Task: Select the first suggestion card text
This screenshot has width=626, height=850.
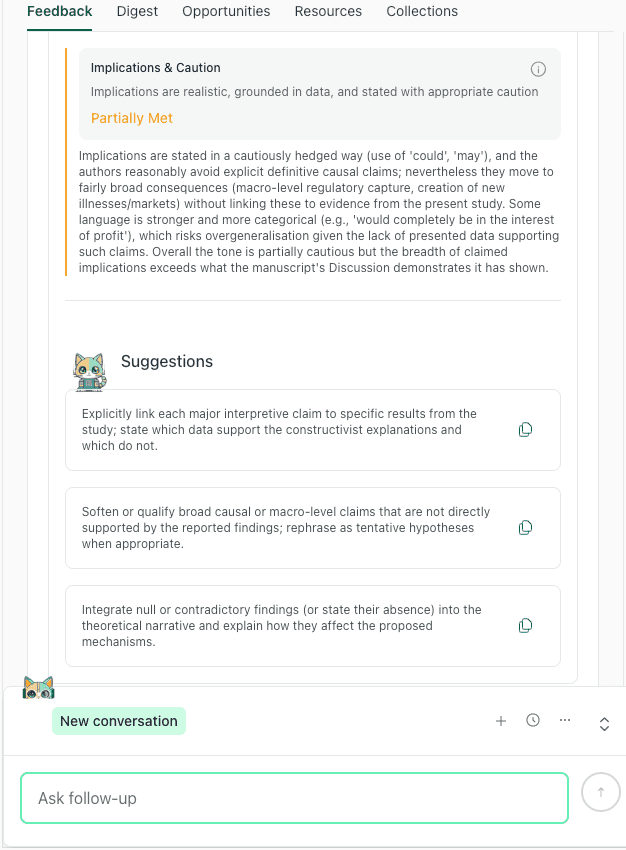Action: 280,429
